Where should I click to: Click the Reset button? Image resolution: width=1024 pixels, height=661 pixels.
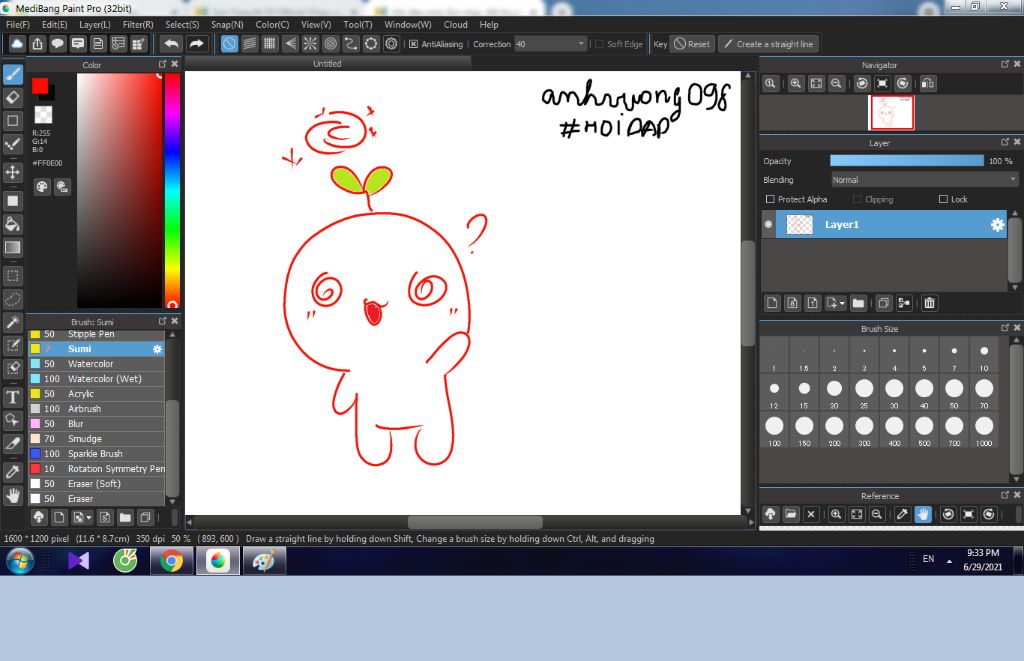point(693,44)
